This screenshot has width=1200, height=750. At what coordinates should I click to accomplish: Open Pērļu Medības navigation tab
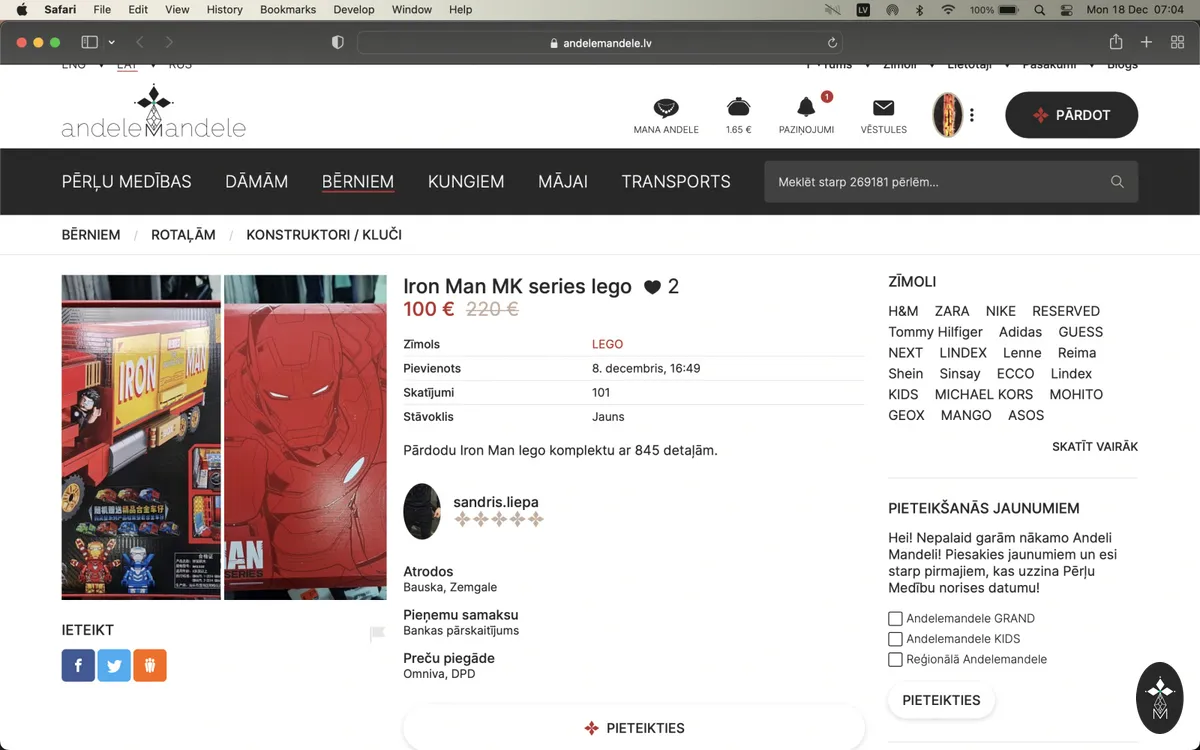[127, 182]
